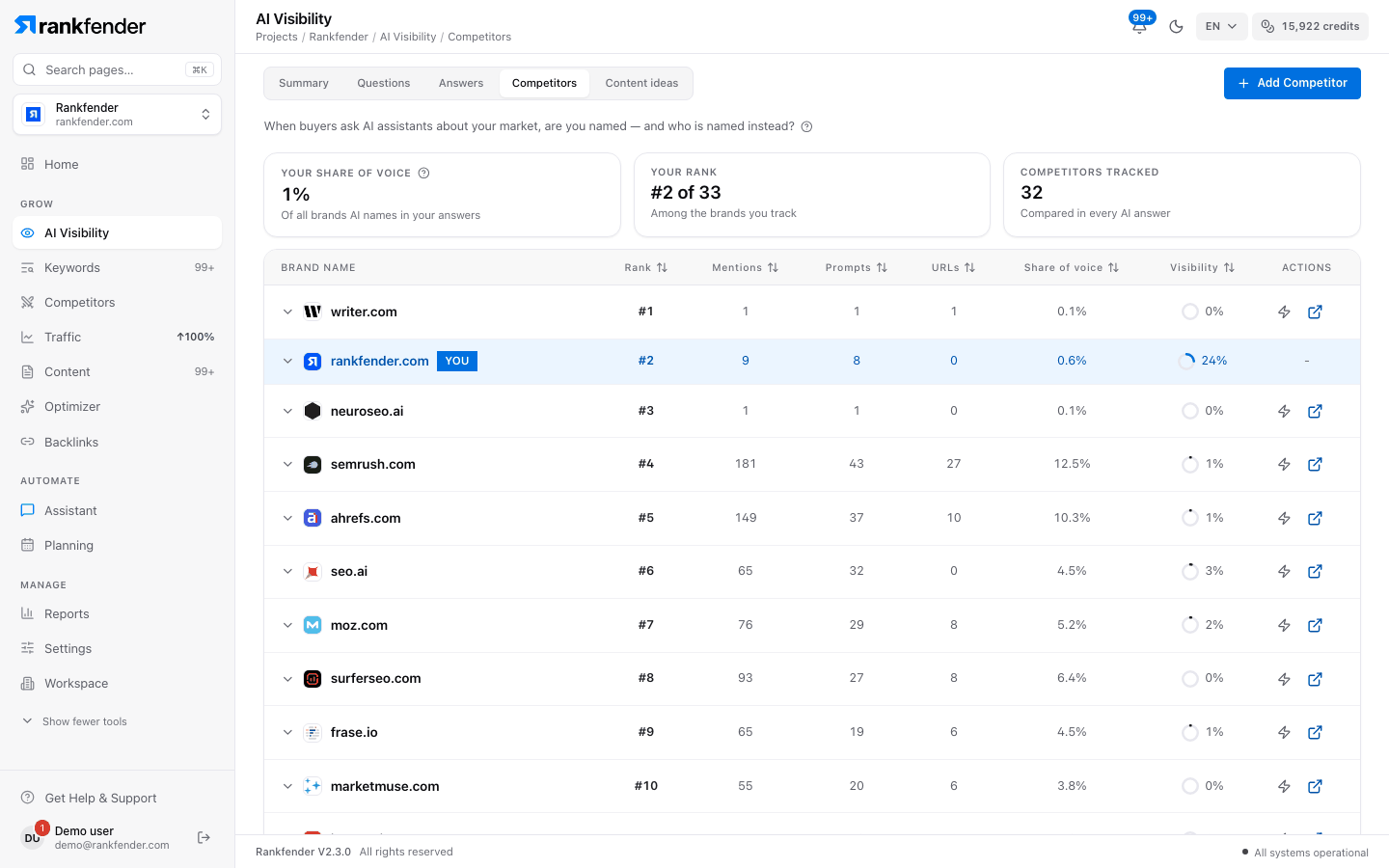The height and width of the screenshot is (868, 1389).
Task: Open the notifications bell
Action: pyautogui.click(x=1139, y=26)
